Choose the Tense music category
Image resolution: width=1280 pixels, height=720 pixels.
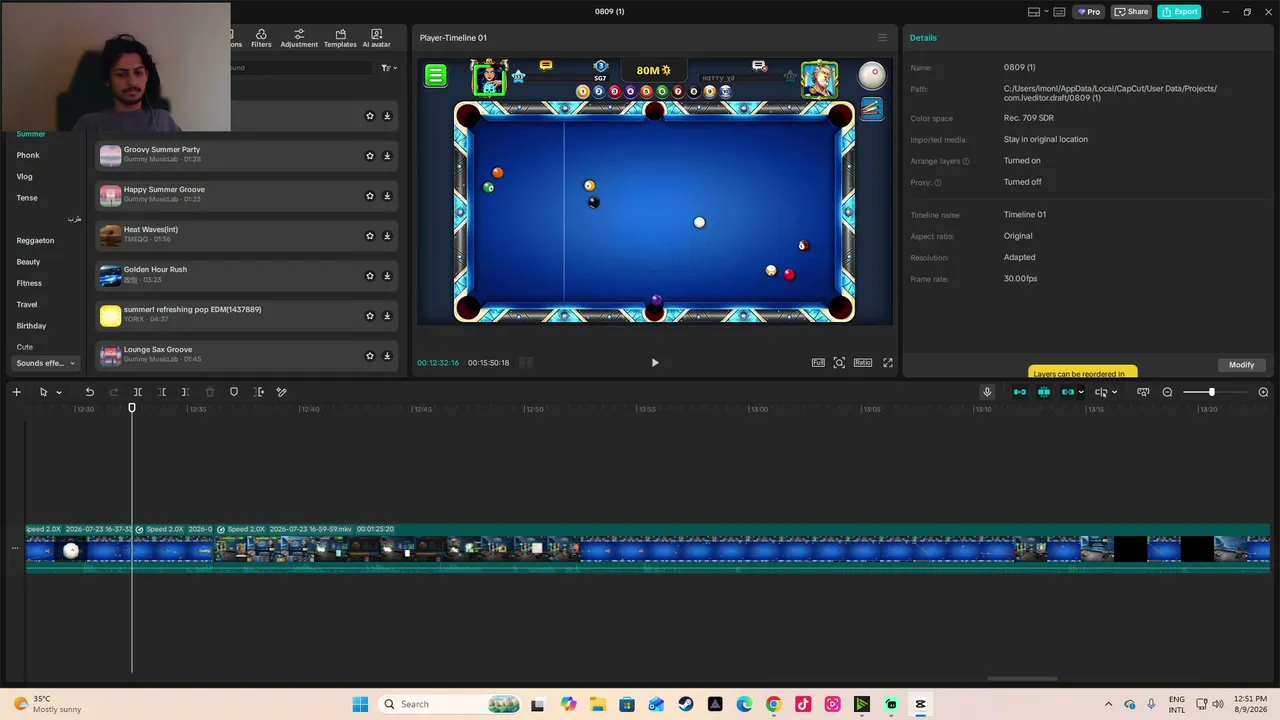[27, 198]
